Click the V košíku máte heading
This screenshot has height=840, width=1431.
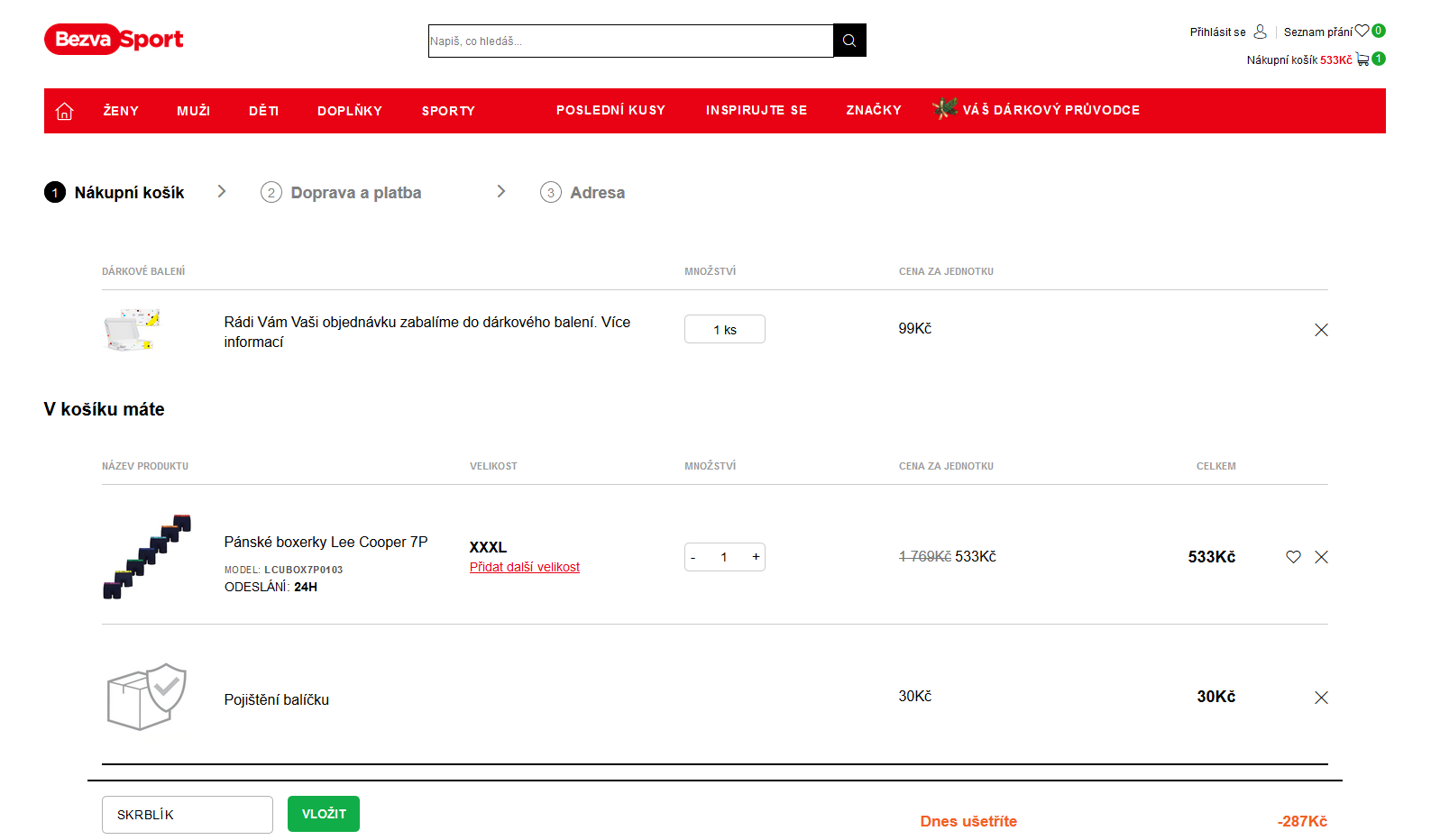pos(105,409)
